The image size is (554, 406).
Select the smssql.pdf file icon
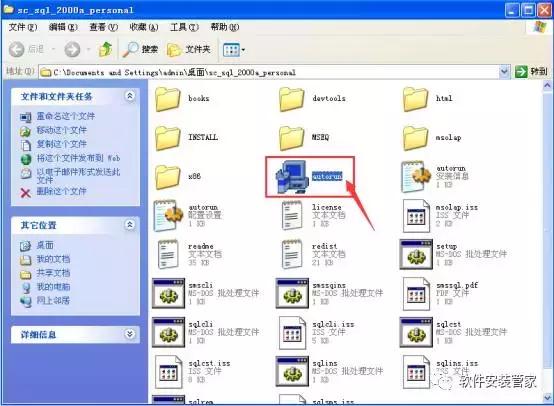pos(416,293)
